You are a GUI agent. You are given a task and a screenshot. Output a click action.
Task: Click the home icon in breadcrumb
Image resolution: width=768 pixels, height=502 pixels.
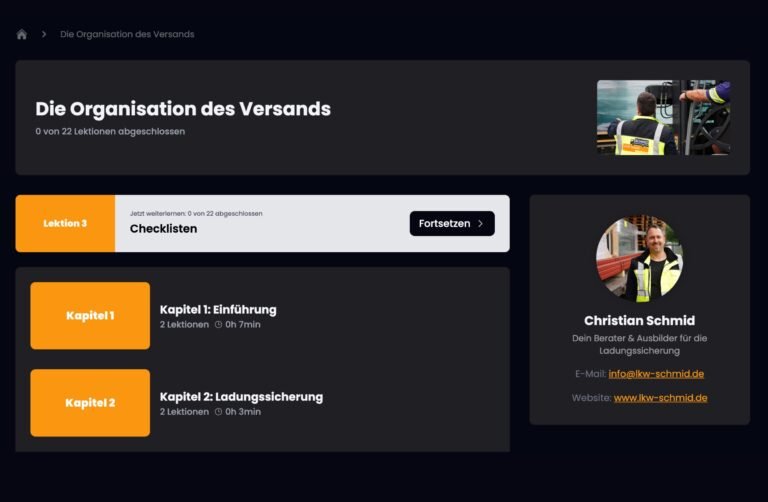click(22, 34)
